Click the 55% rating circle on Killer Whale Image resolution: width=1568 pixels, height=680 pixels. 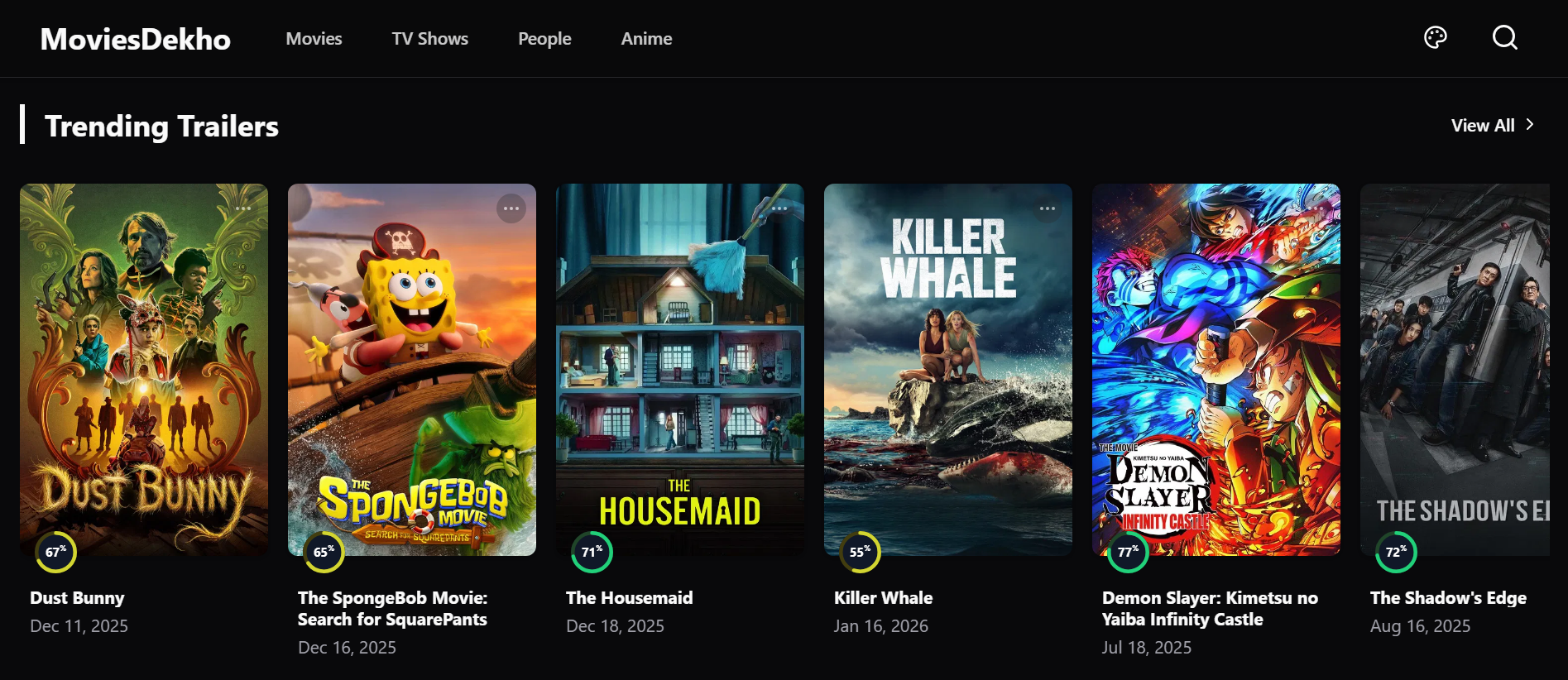pos(860,553)
